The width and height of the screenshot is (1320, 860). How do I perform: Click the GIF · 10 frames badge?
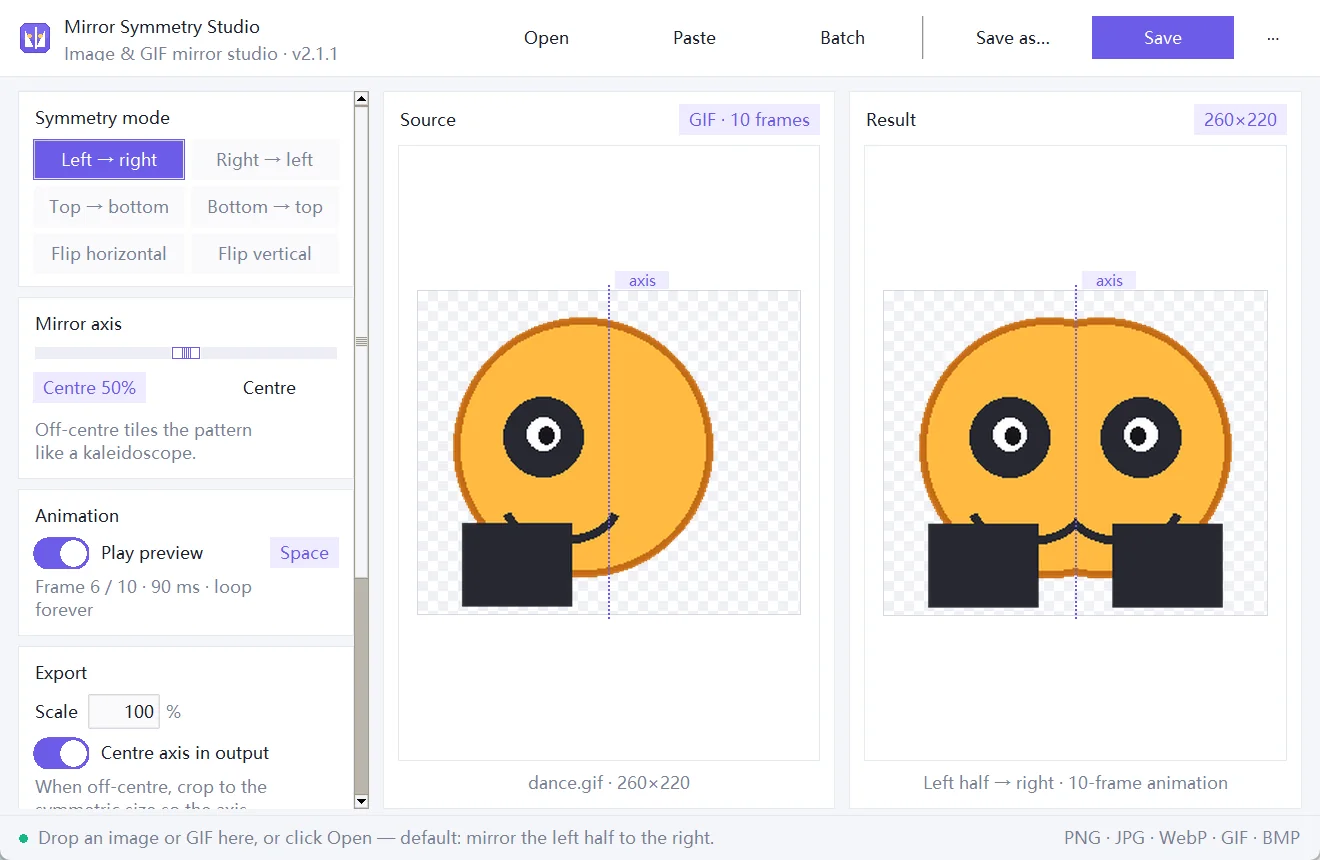click(x=749, y=120)
